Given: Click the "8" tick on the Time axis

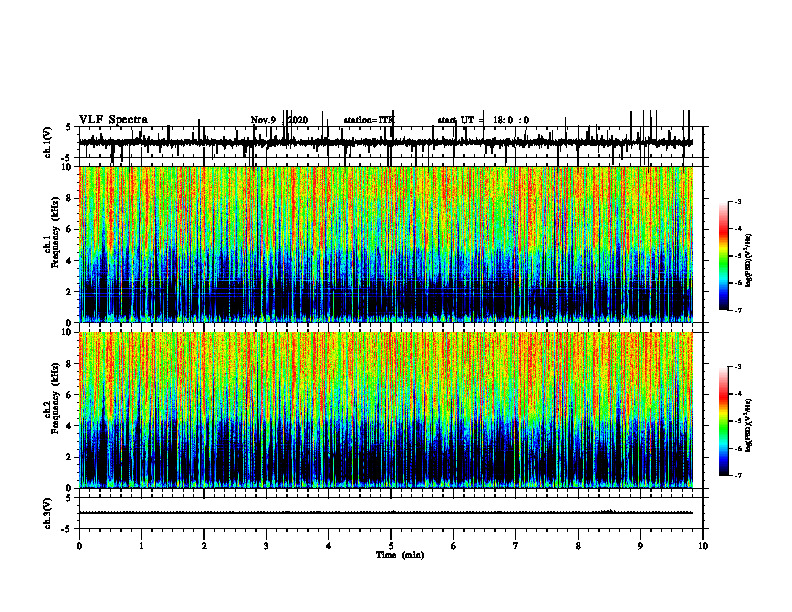Looking at the screenshot, I should pyautogui.click(x=578, y=546).
